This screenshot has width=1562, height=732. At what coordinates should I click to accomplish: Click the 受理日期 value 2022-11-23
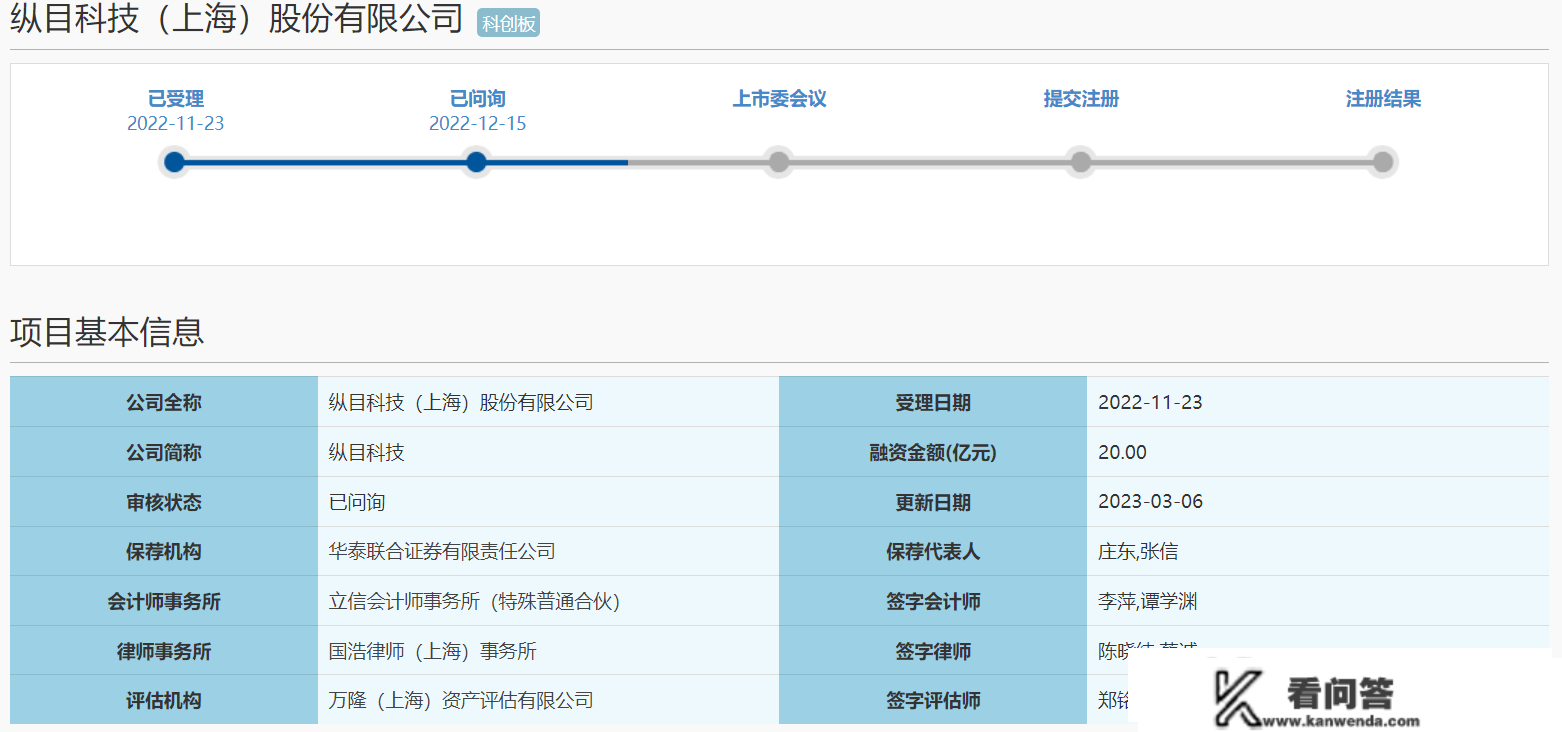pyautogui.click(x=1150, y=402)
